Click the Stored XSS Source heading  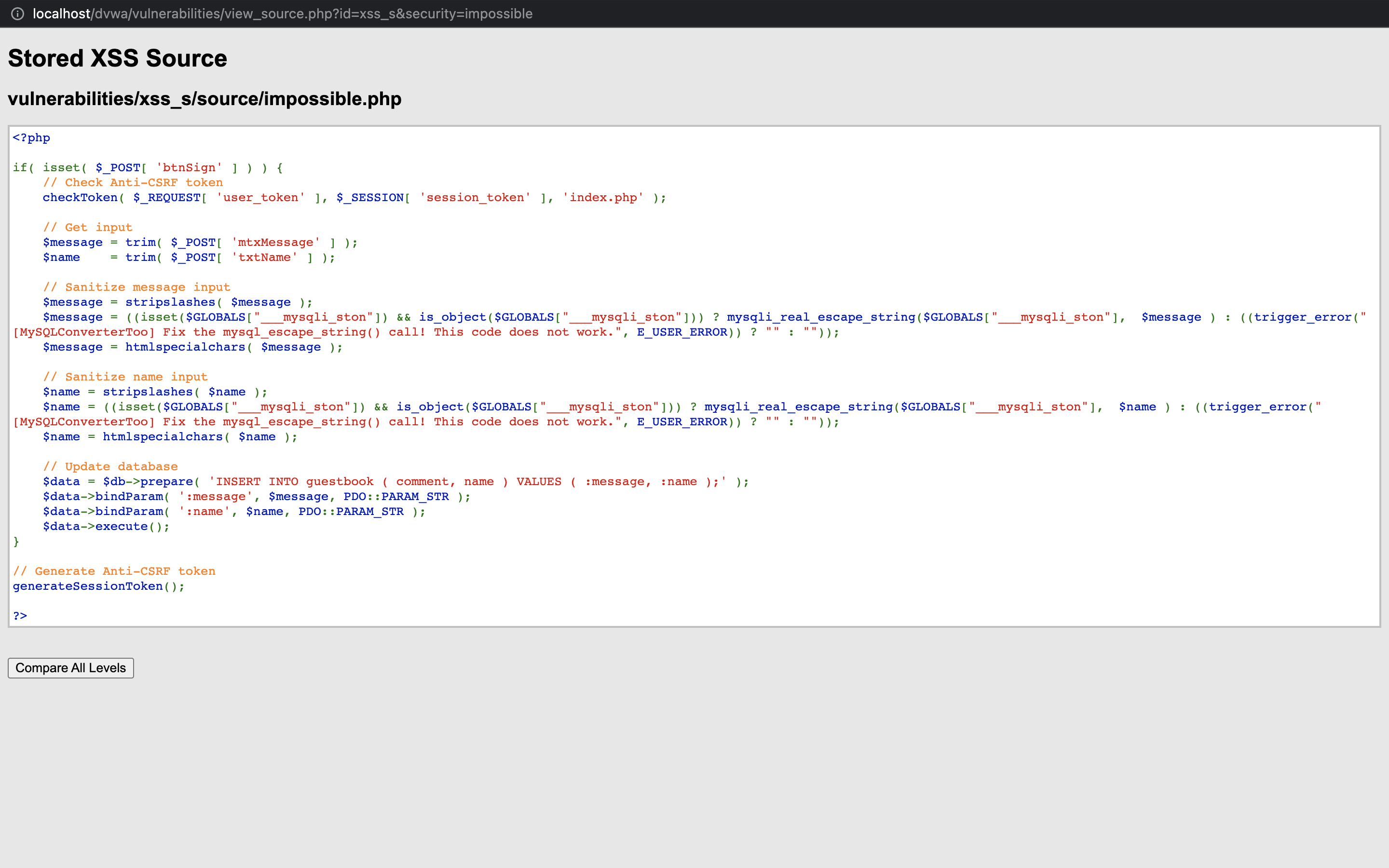pyautogui.click(x=118, y=58)
